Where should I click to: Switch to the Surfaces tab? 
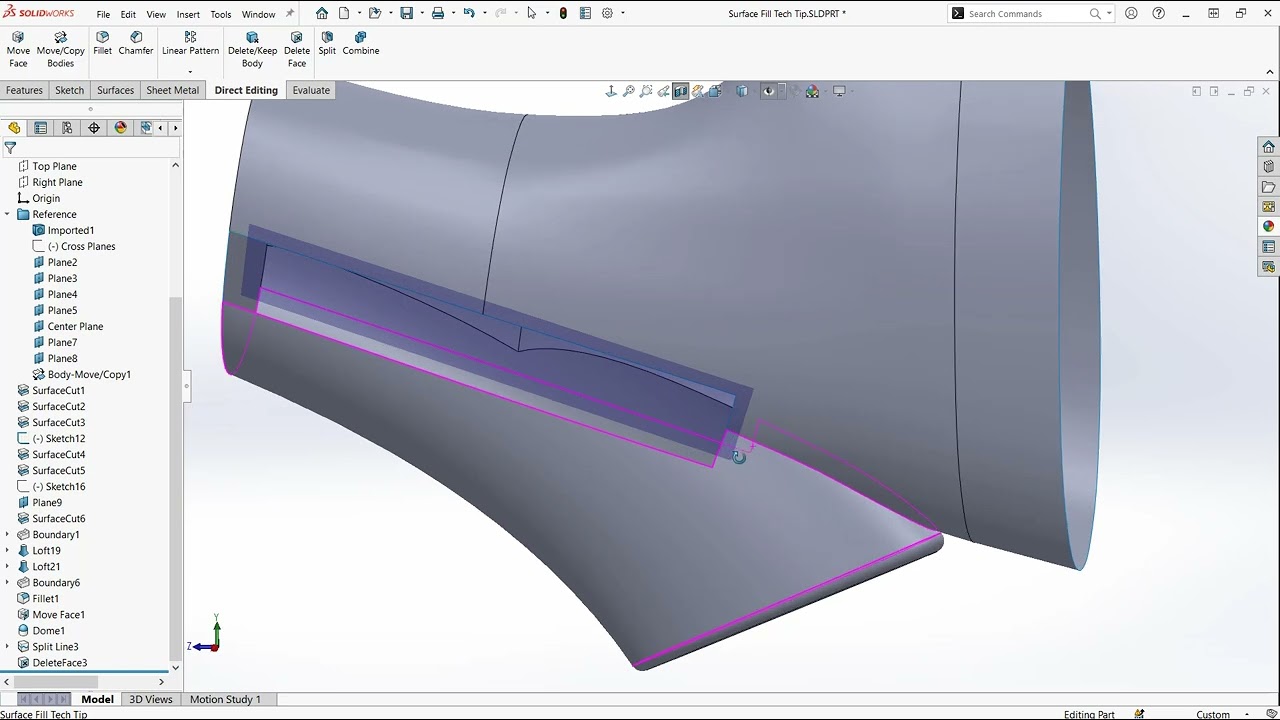point(115,90)
